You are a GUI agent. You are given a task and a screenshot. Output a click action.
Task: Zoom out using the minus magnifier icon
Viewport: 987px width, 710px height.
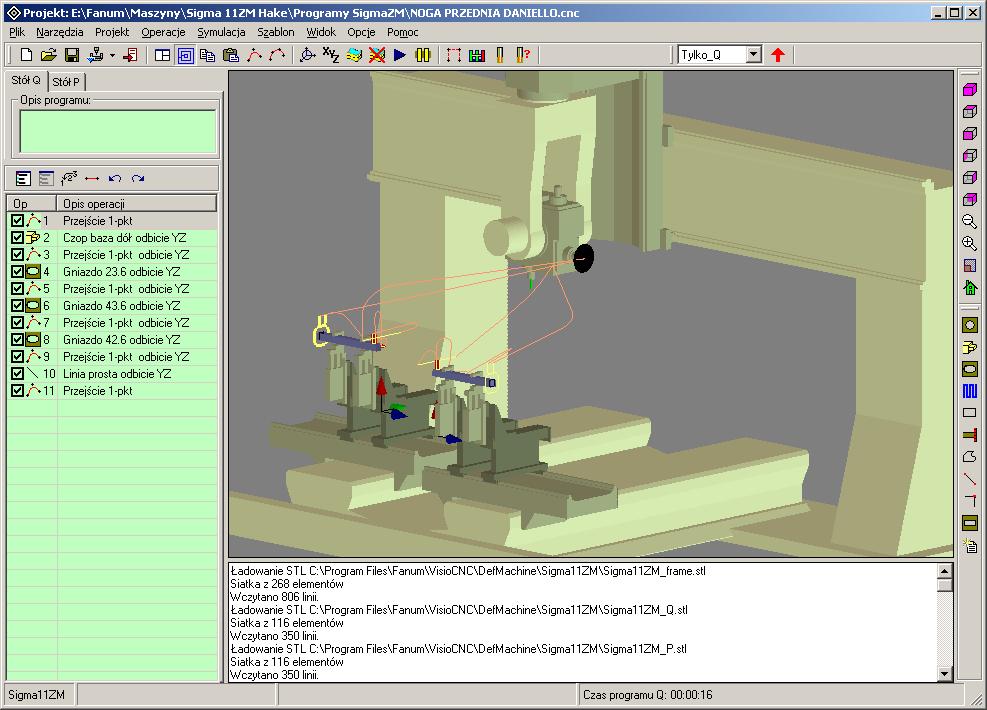point(969,221)
